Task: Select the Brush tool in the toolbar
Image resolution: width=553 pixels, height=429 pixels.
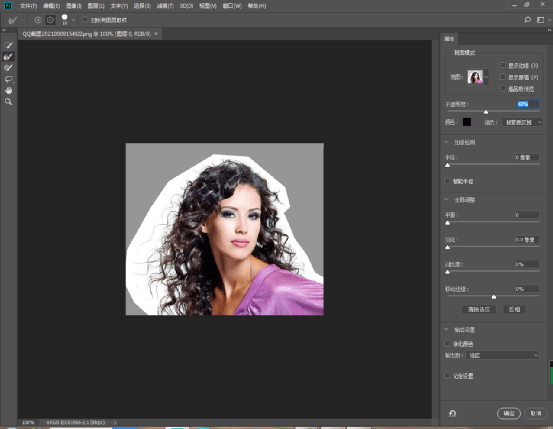Action: 8,68
